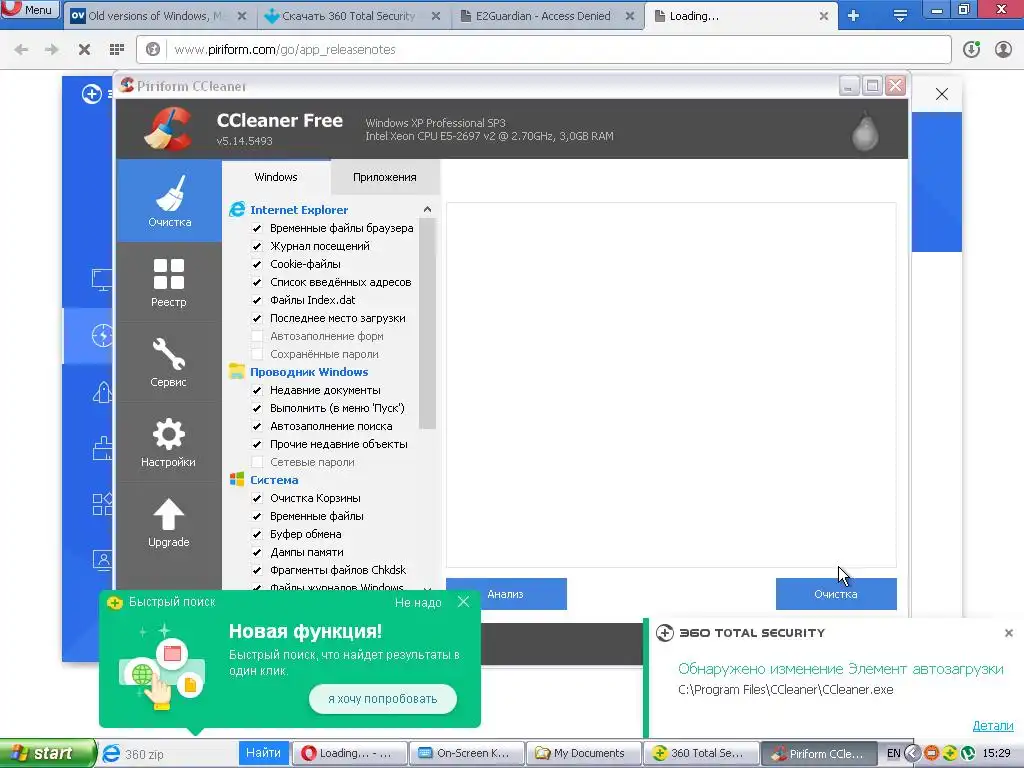Viewport: 1024px width, 768px height.
Task: Open My Documents taskbar item
Action: tap(584, 753)
